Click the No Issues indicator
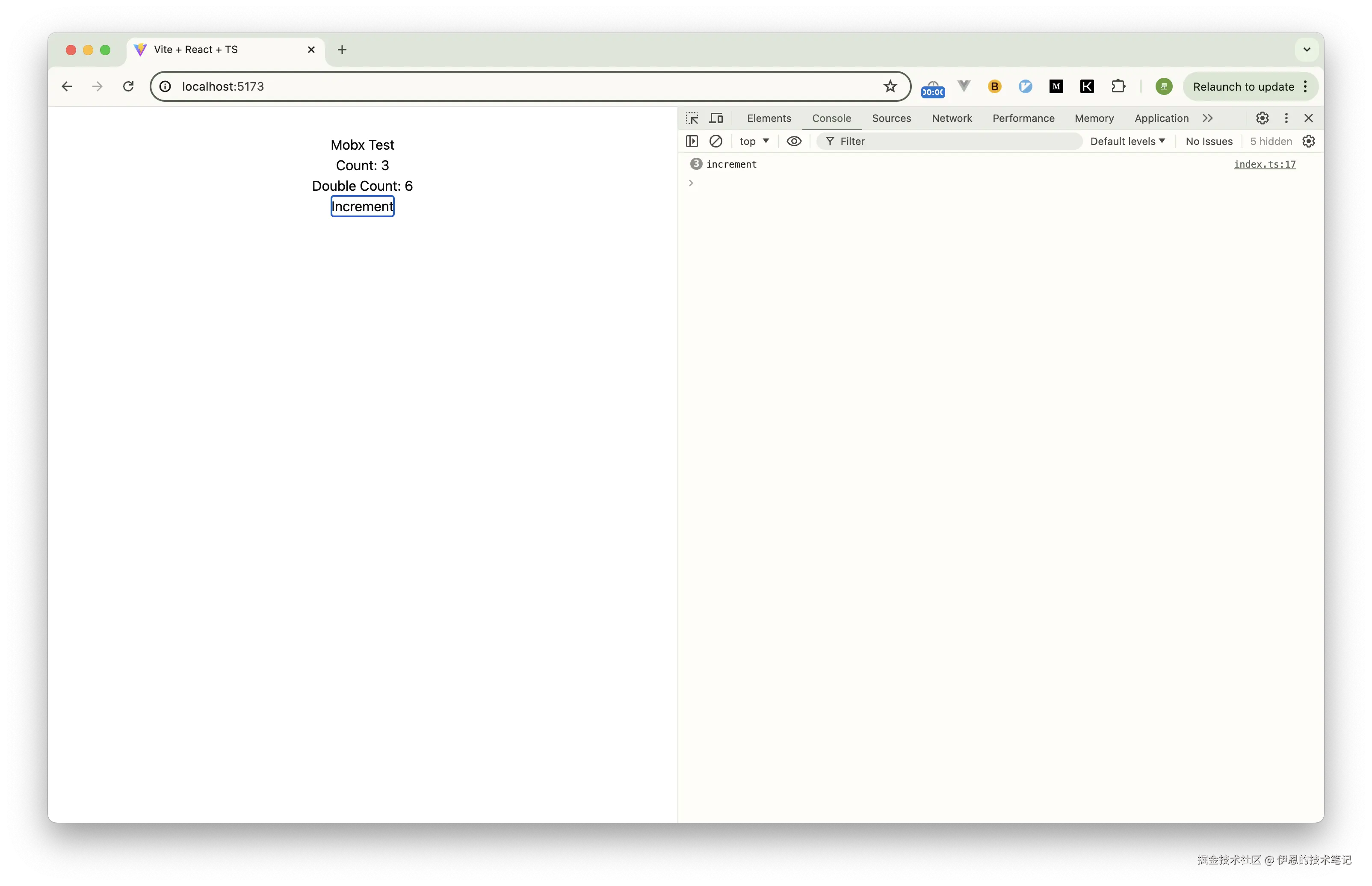Screen dimensions: 1372x886 pos(1208,141)
